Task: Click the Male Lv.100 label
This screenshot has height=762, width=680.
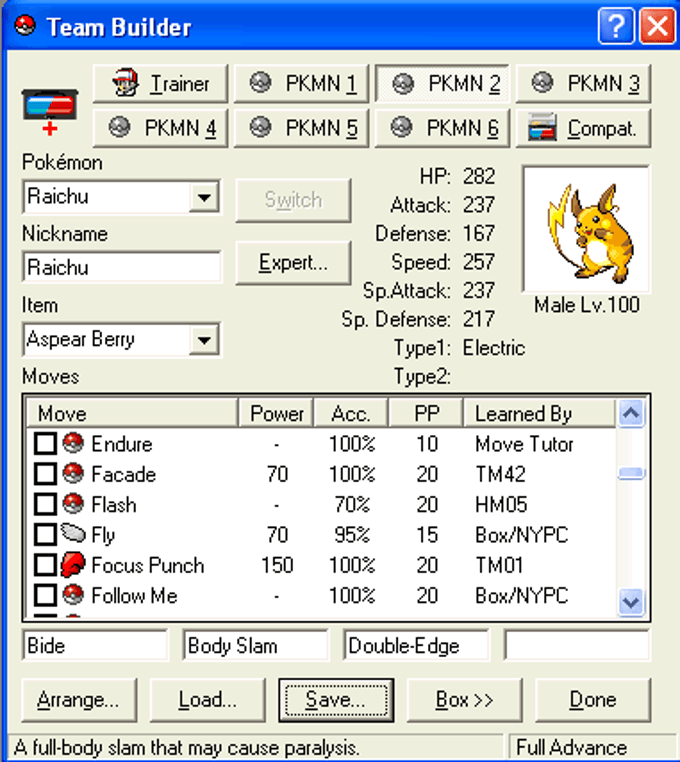Action: tap(587, 305)
